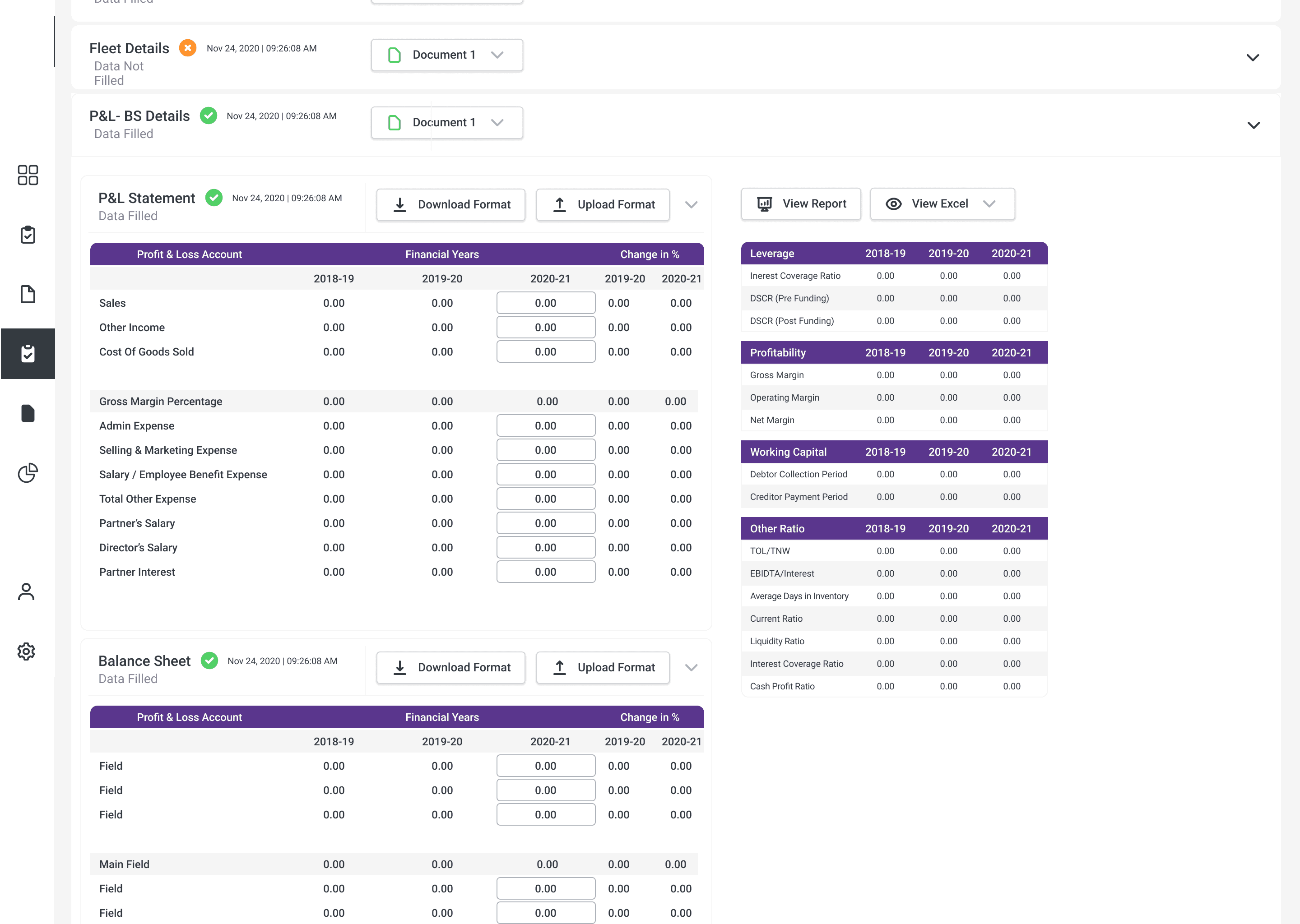Click the Selling & Marketing Expense 2020-21 input
The height and width of the screenshot is (924, 1300).
(x=546, y=450)
